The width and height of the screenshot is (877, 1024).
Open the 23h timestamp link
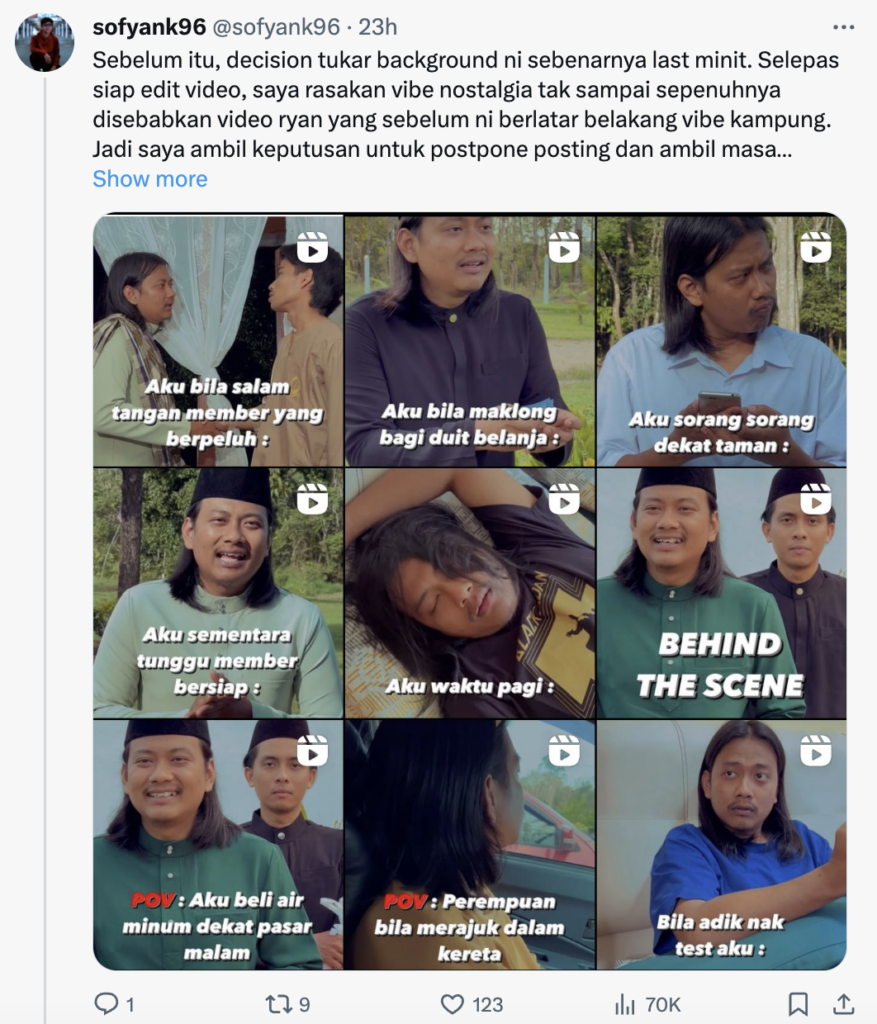377,27
